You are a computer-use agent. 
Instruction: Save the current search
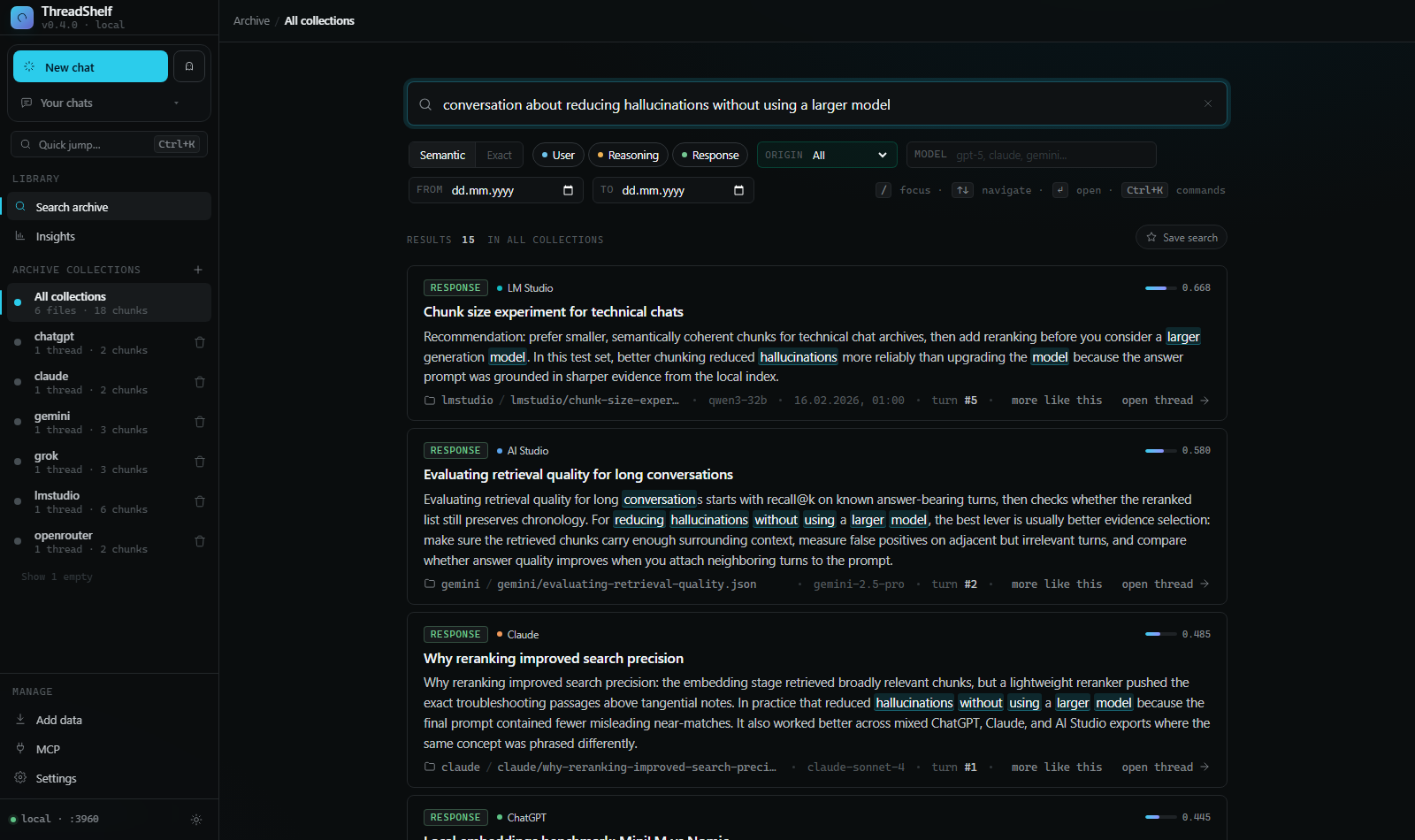click(1182, 237)
